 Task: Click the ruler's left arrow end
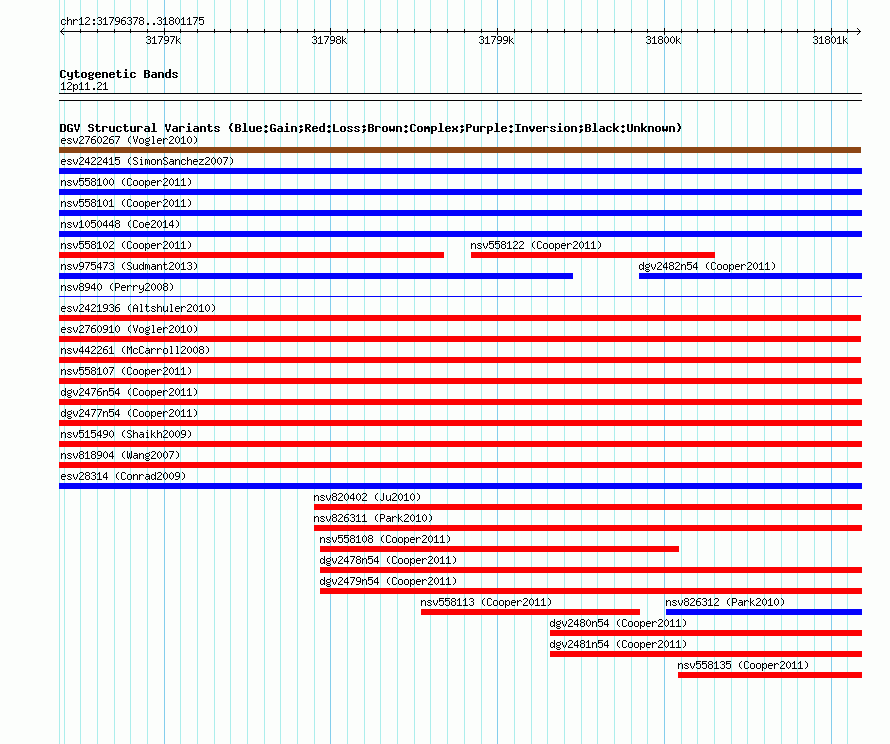[x=62, y=31]
